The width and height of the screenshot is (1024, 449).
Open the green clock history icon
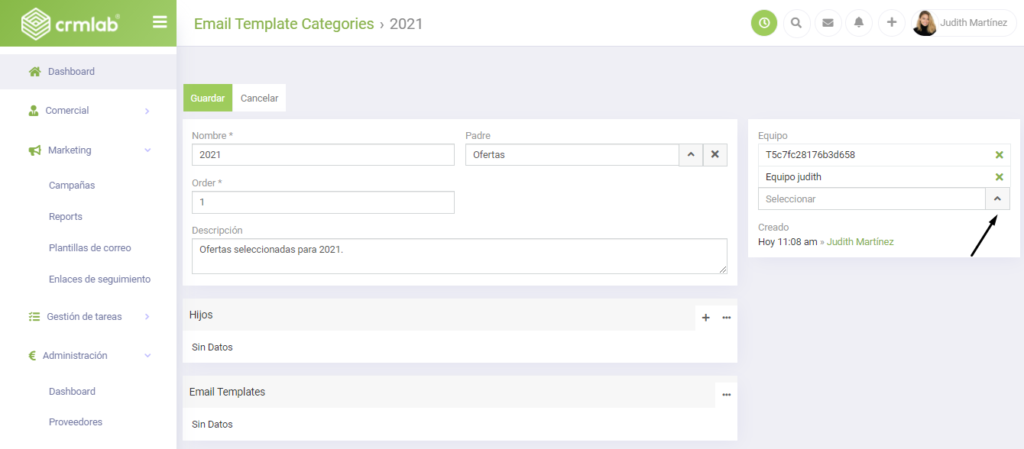764,23
